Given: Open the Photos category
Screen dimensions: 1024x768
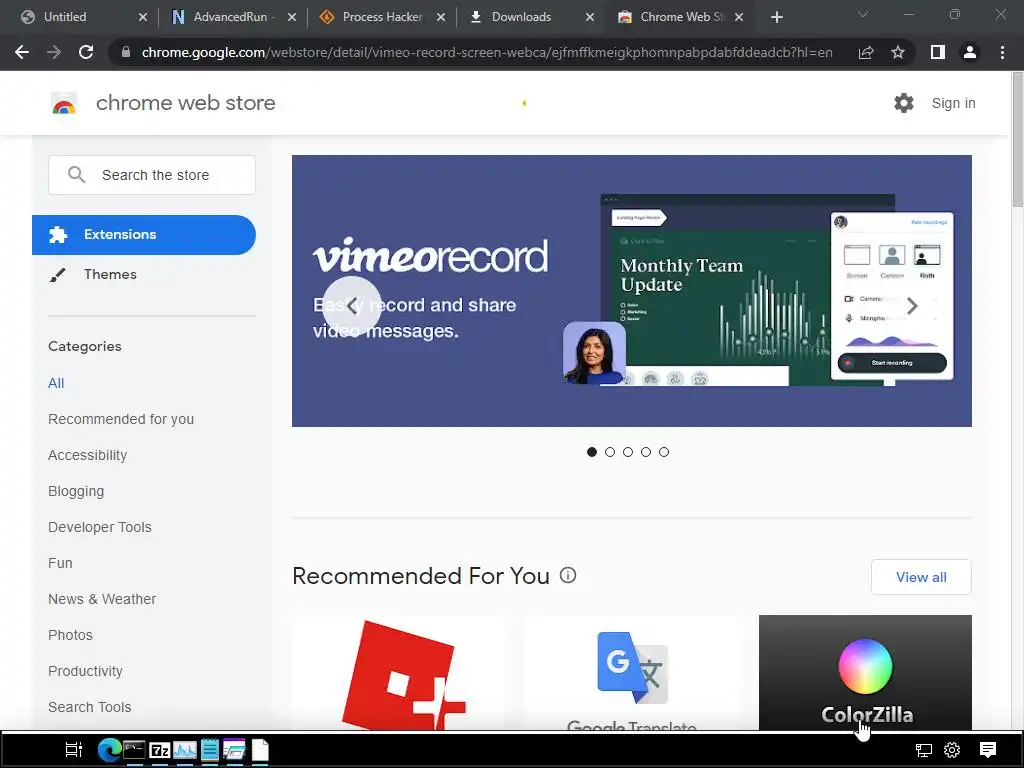Looking at the screenshot, I should [70, 635].
